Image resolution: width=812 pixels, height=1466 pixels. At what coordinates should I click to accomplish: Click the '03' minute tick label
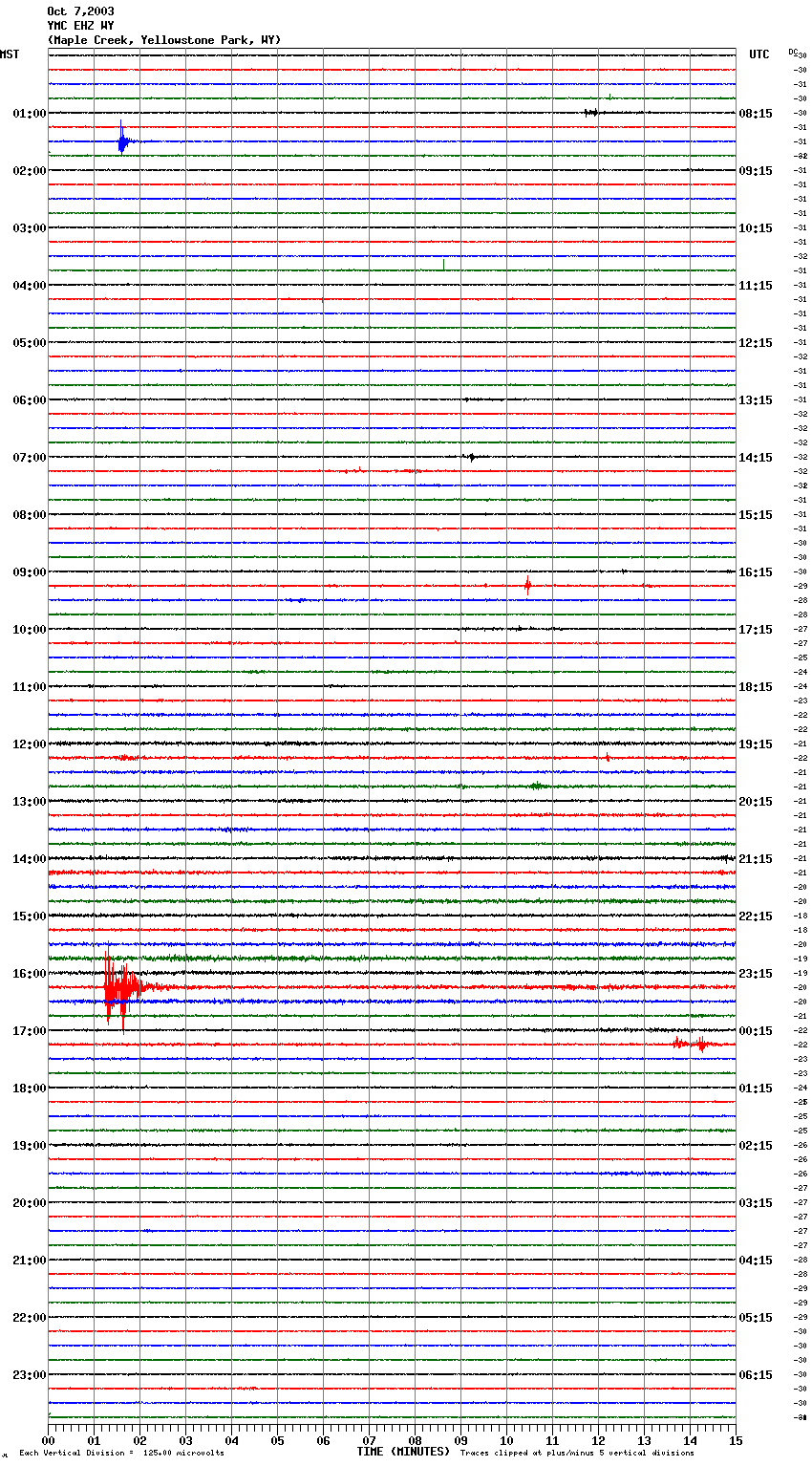pos(185,1440)
